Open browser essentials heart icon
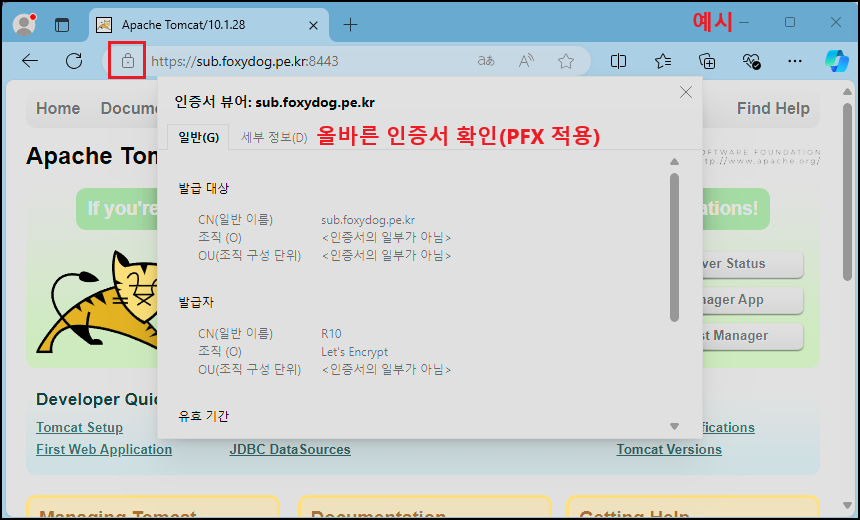 point(751,61)
